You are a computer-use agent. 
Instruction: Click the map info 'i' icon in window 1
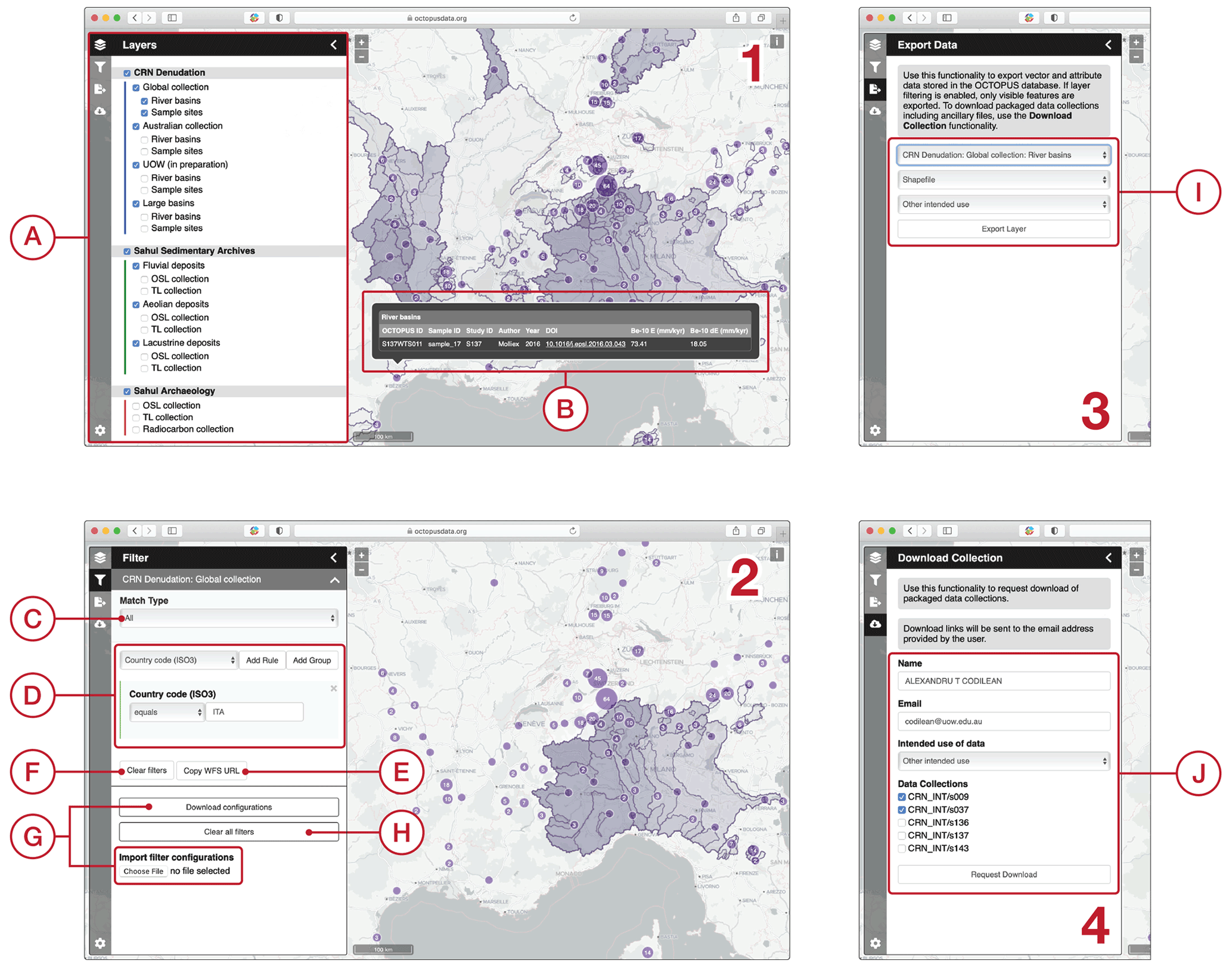point(777,42)
